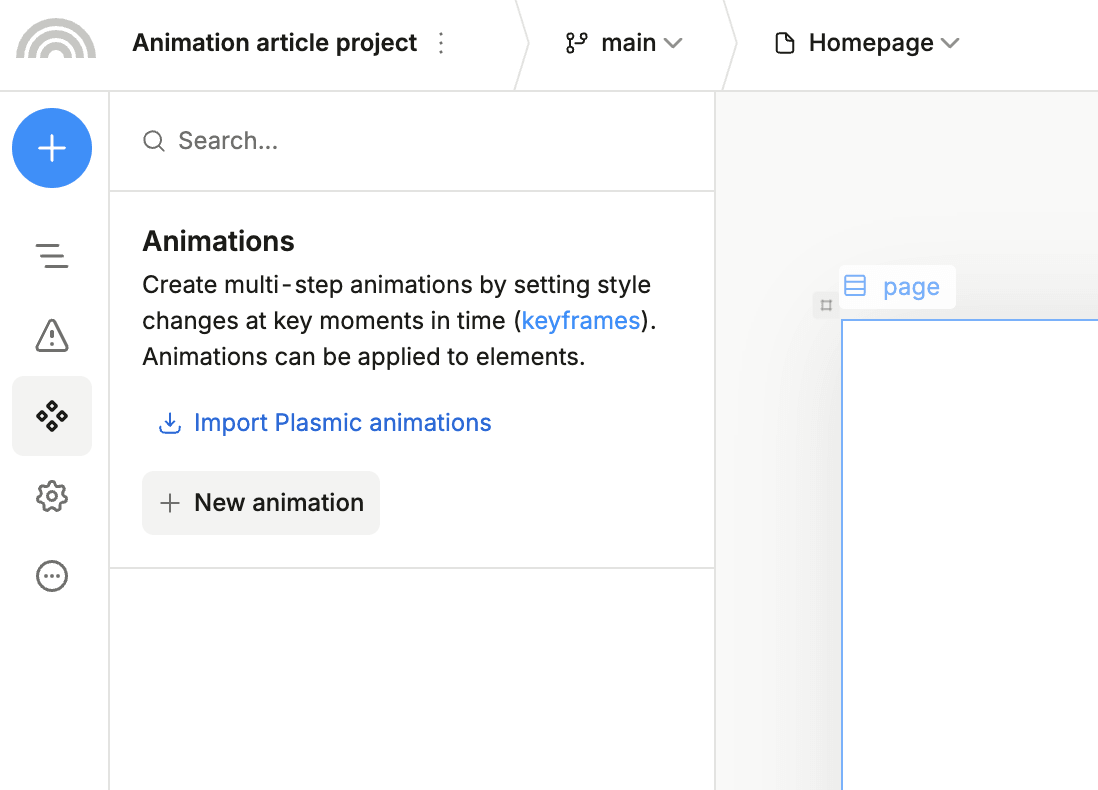Select the page frame label above the canvas

(911, 286)
